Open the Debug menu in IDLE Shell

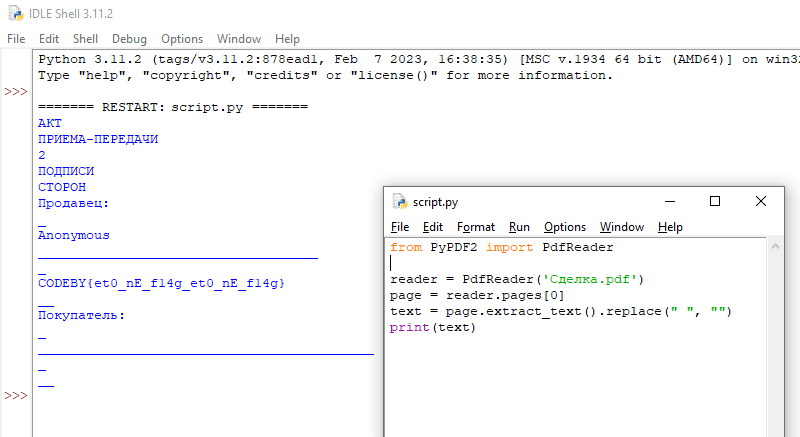pyautogui.click(x=129, y=39)
